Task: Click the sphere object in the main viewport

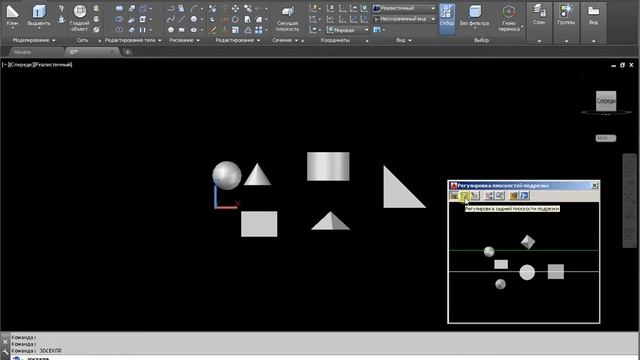Action: (227, 176)
